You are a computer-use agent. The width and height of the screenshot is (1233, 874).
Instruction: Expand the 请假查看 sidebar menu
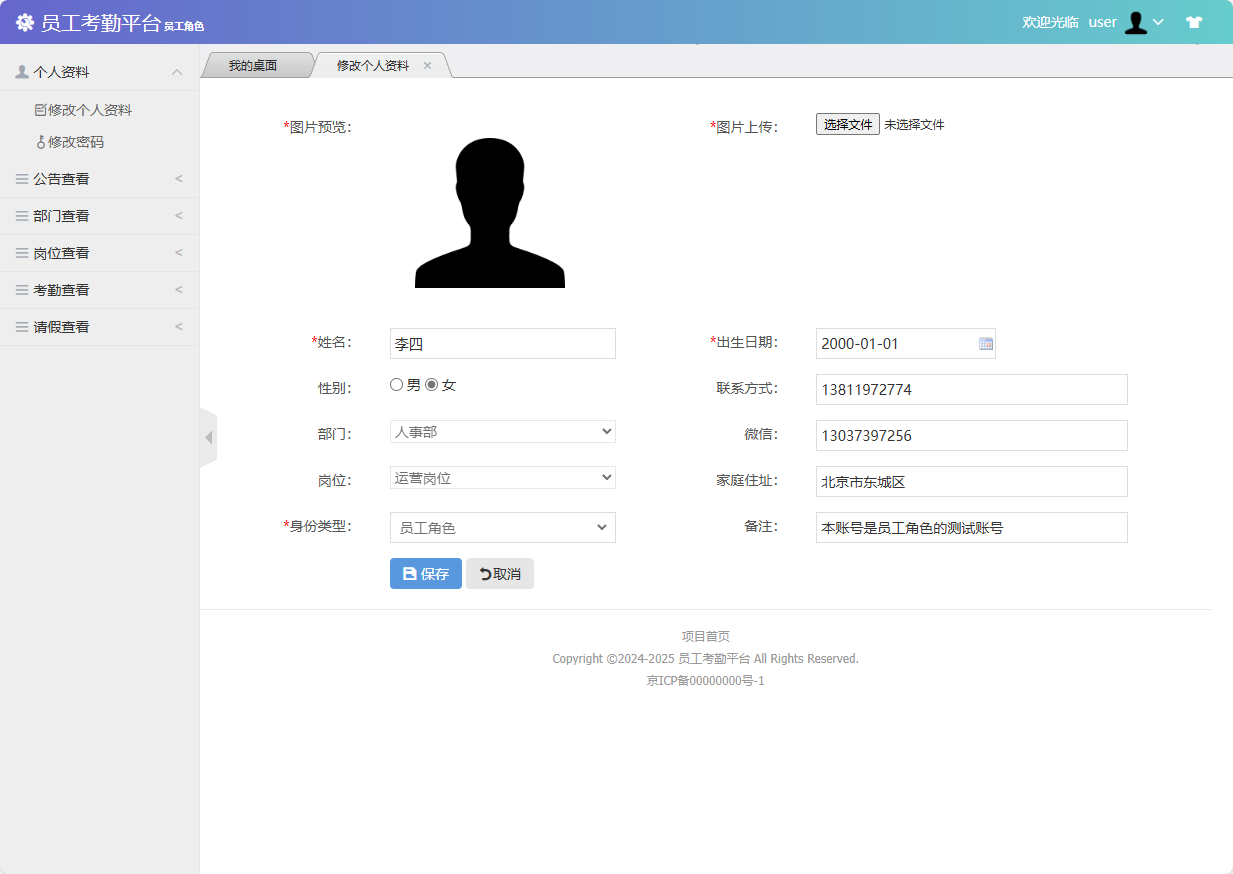[60, 326]
